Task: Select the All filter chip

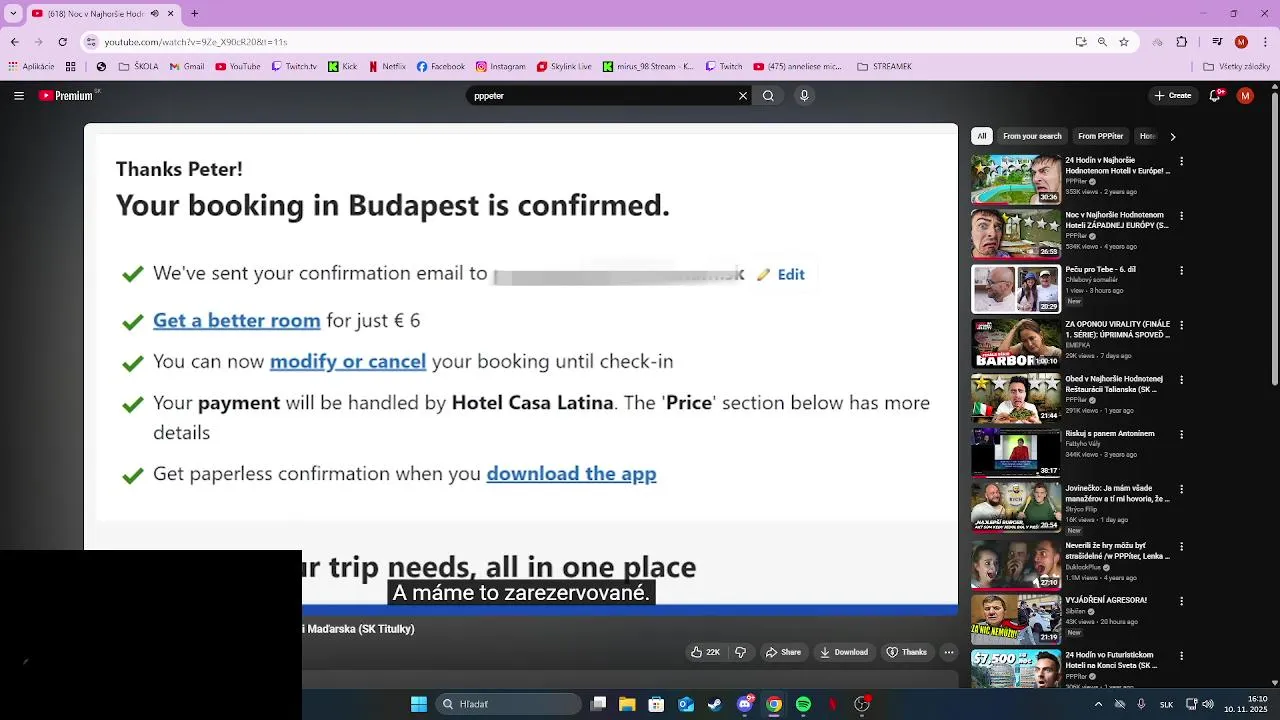Action: coord(982,136)
